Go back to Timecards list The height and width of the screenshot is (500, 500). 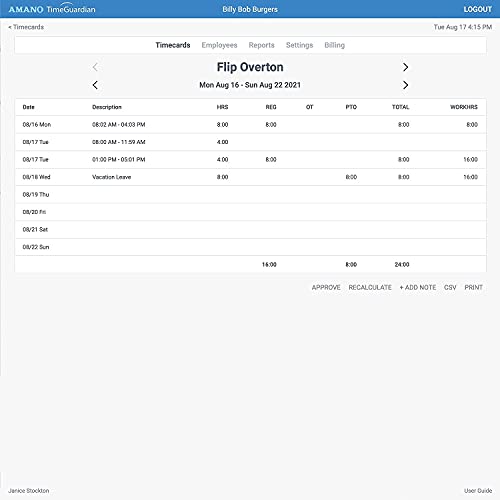coord(26,27)
